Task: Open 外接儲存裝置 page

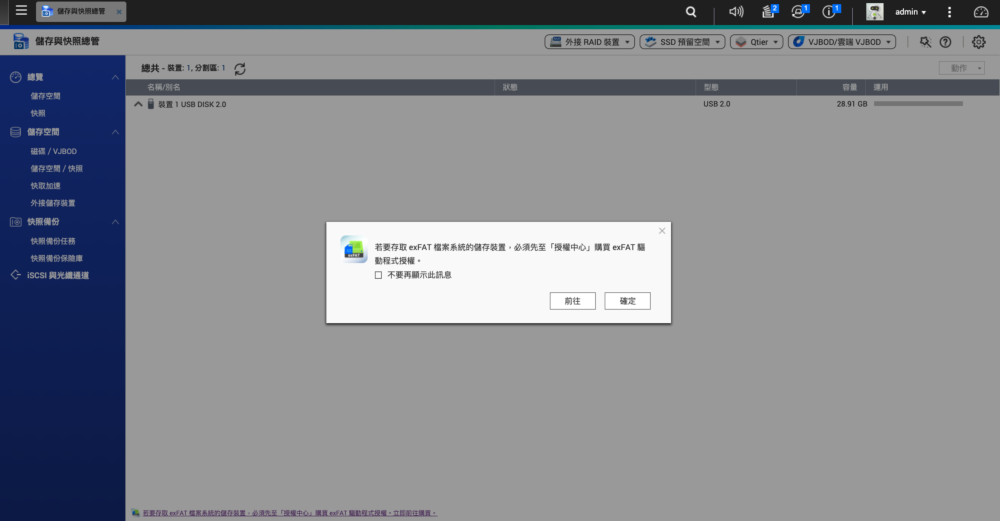Action: 52,203
